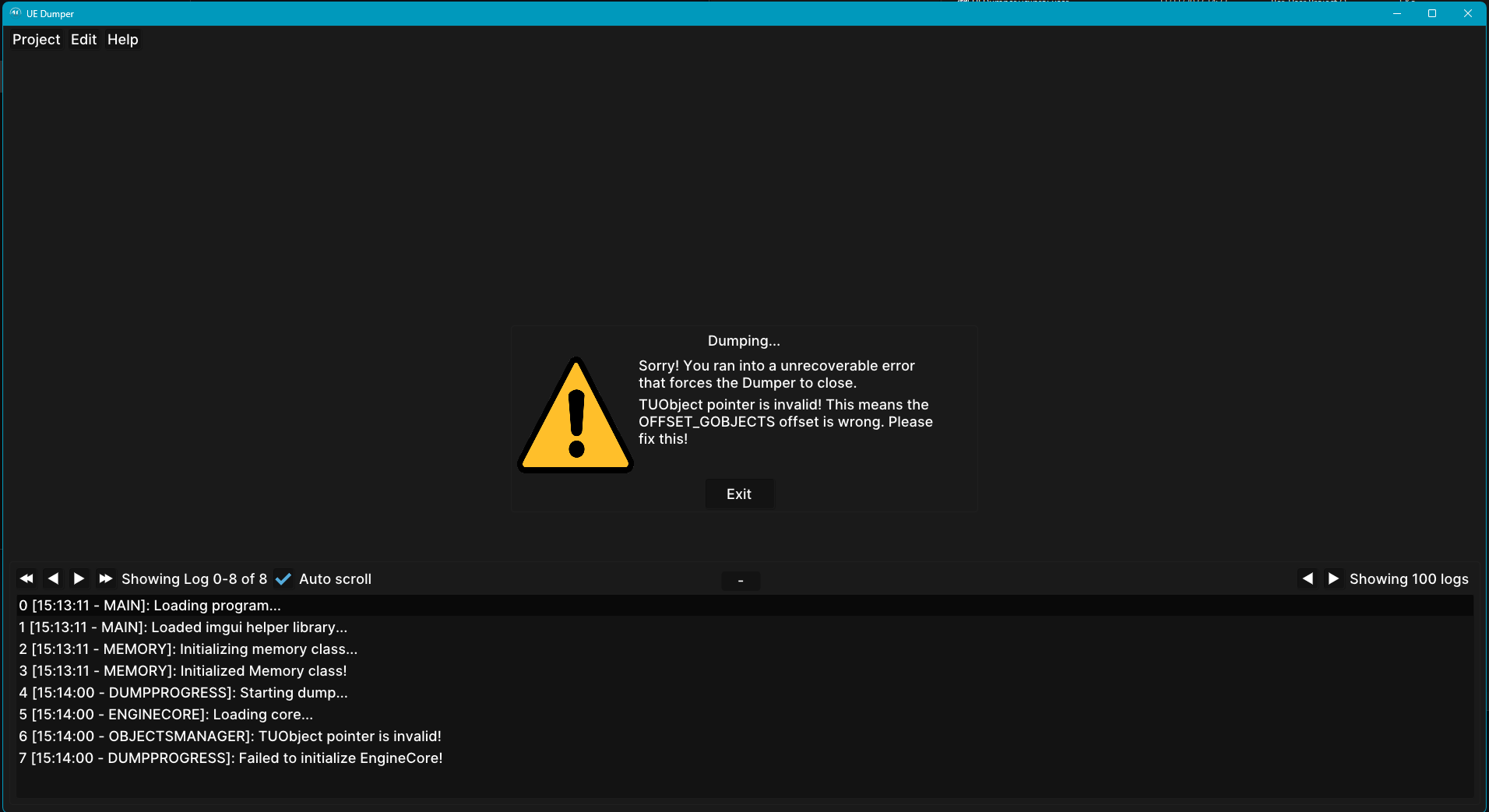Select the Loading program log entry
The height and width of the screenshot is (812, 1489).
(x=150, y=605)
